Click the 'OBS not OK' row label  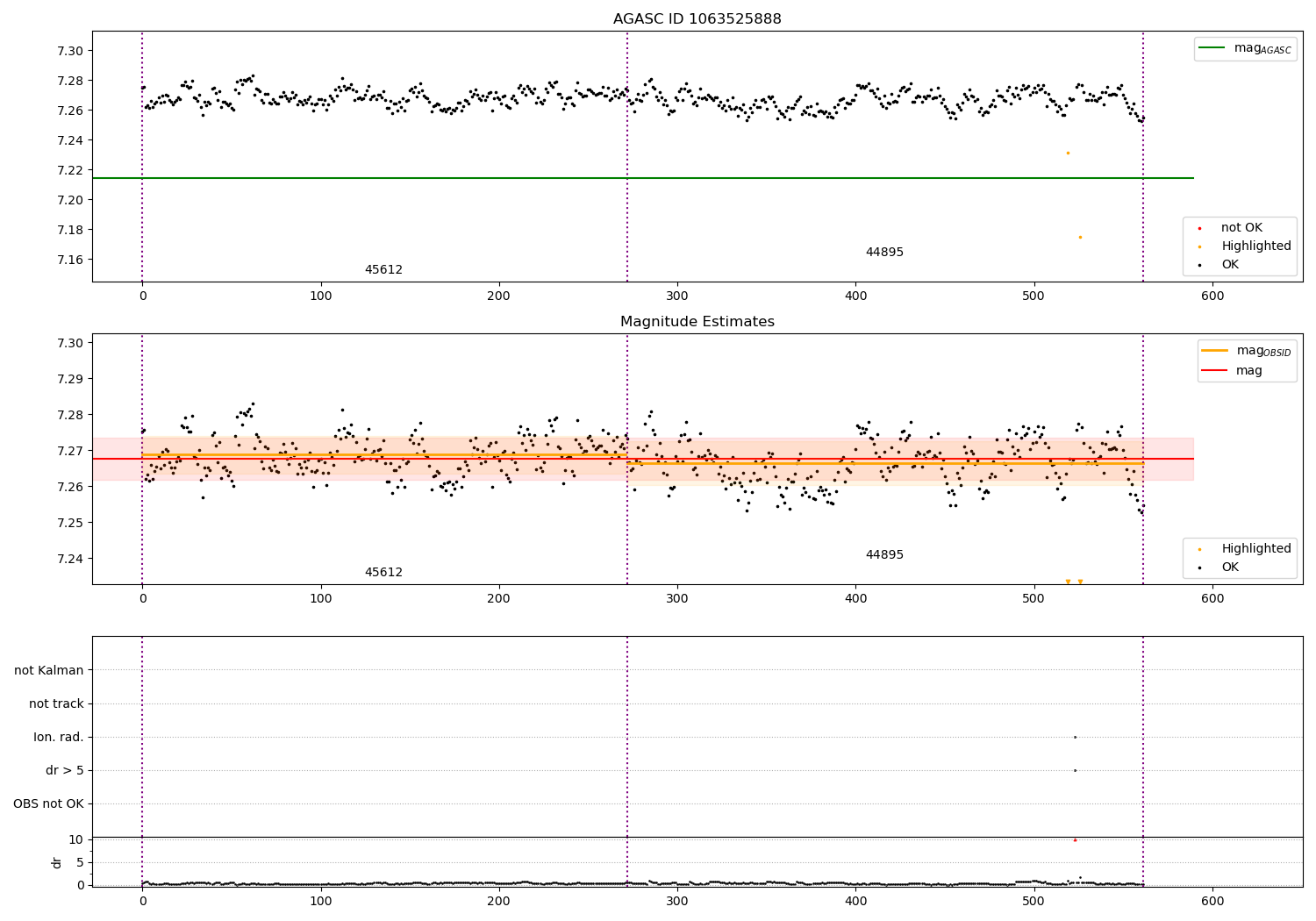pyautogui.click(x=48, y=804)
